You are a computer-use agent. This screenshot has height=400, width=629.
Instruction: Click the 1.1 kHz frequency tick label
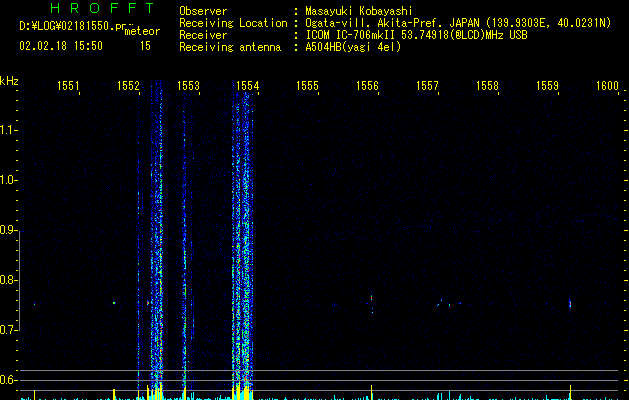click(9, 130)
